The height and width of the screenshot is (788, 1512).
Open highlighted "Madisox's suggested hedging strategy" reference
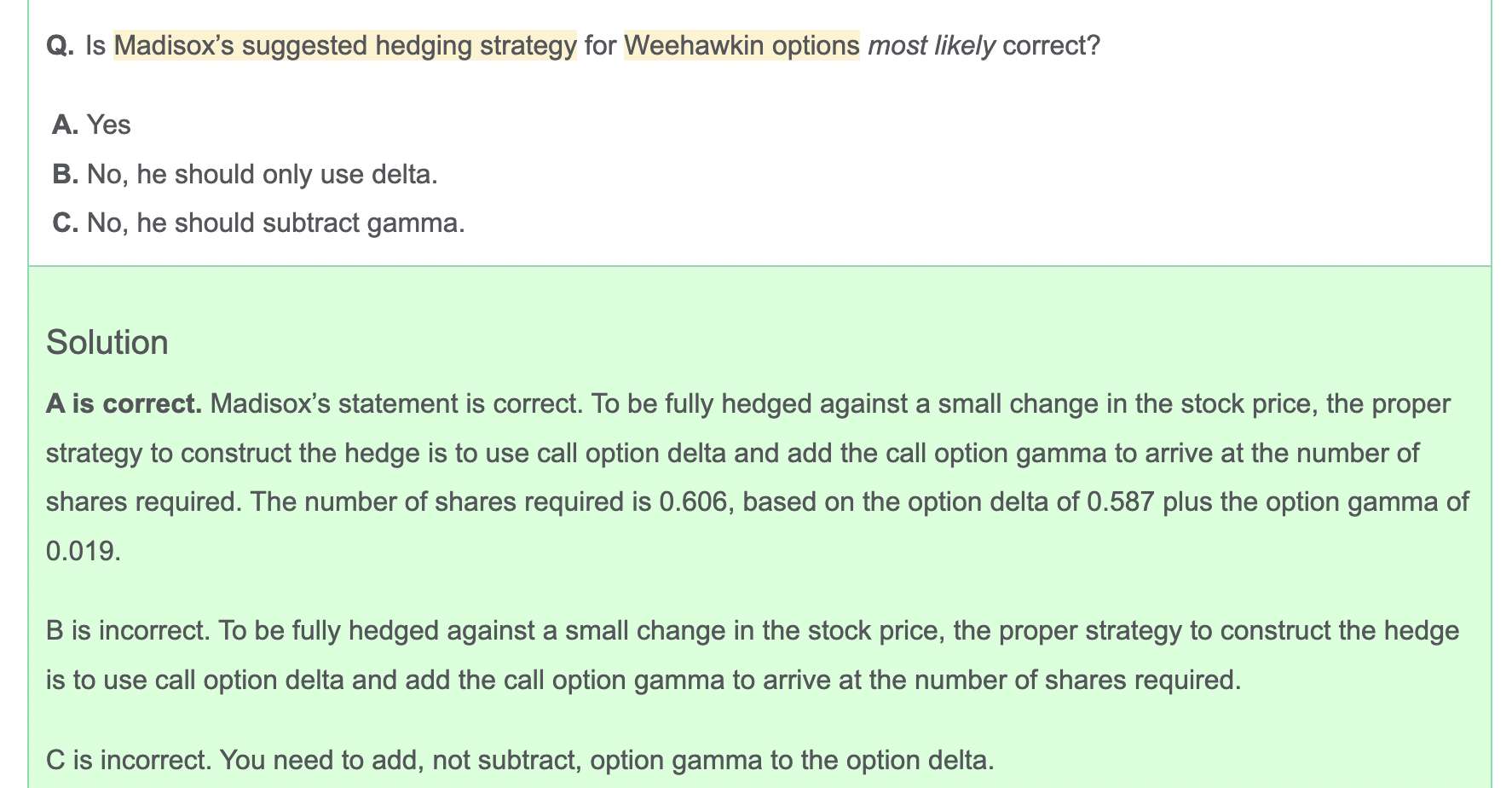[345, 45]
